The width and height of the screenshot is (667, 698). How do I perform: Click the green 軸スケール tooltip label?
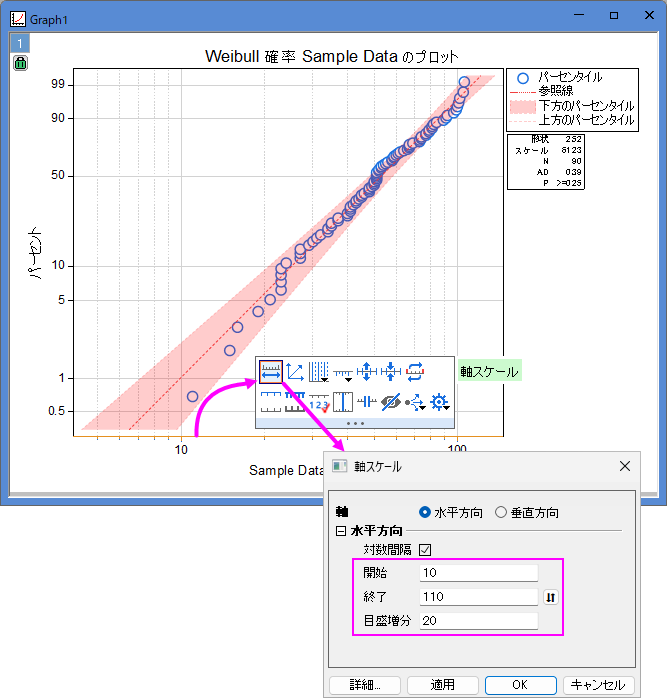point(489,371)
